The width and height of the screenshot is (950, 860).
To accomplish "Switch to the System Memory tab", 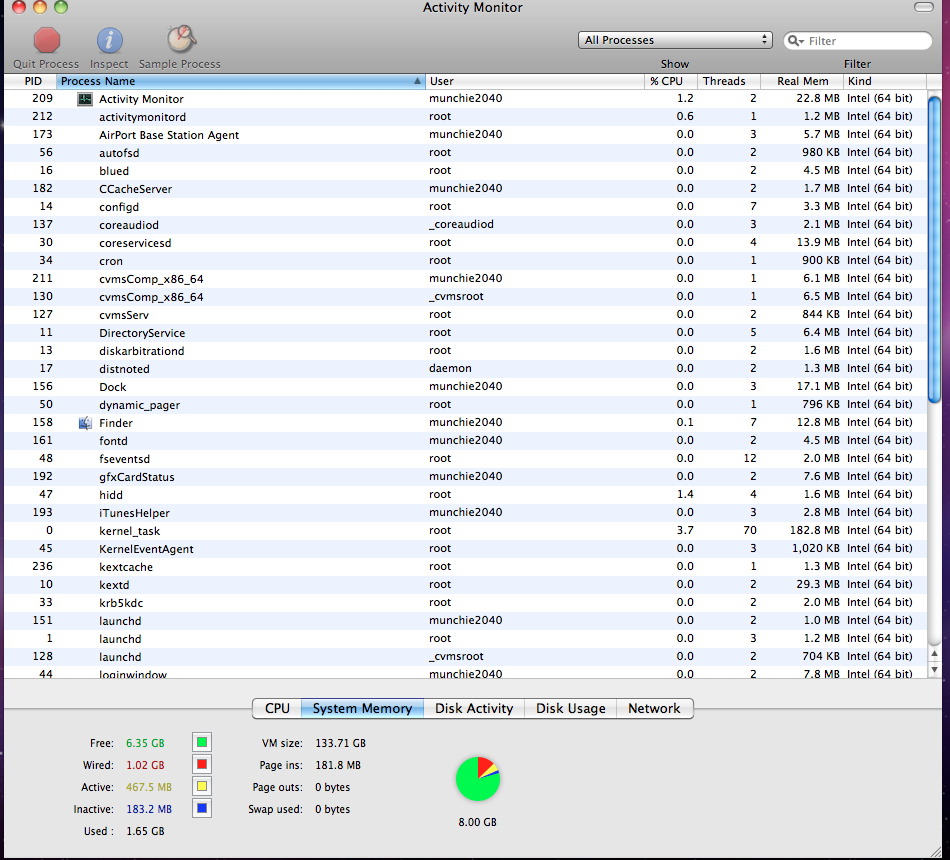I will 362,708.
